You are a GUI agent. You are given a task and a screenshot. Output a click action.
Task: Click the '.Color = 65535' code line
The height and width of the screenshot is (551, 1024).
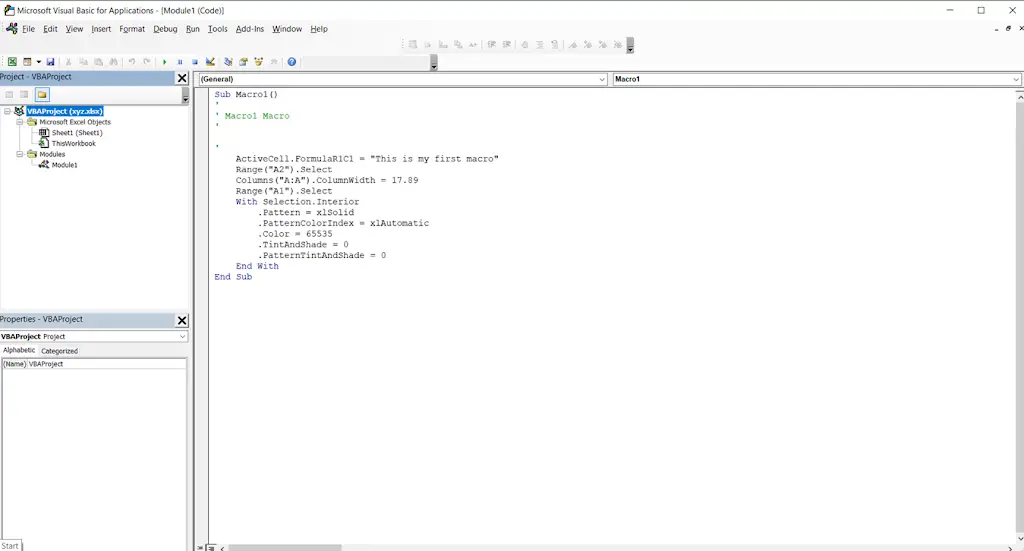click(x=295, y=234)
